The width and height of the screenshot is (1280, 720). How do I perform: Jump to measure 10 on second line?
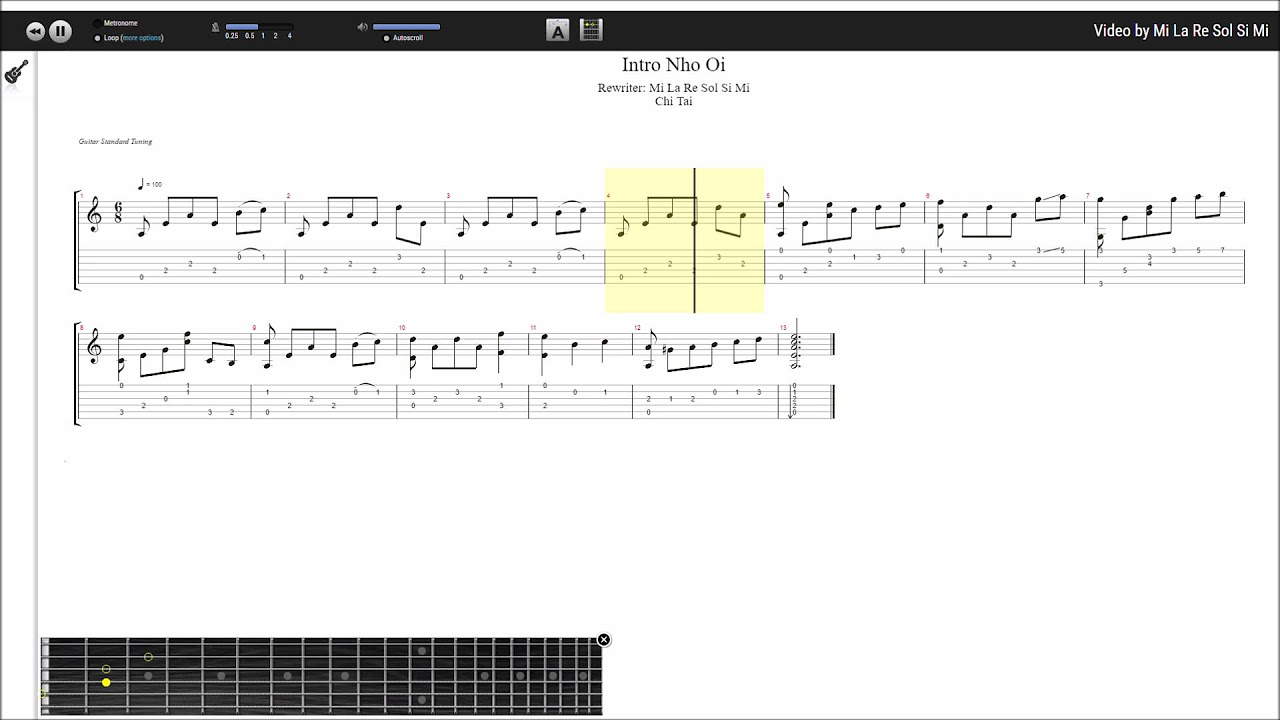tap(463, 372)
